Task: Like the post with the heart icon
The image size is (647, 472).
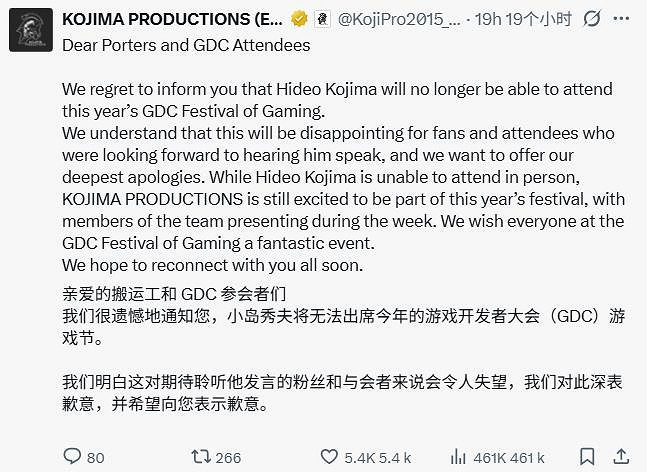Action: [x=329, y=457]
